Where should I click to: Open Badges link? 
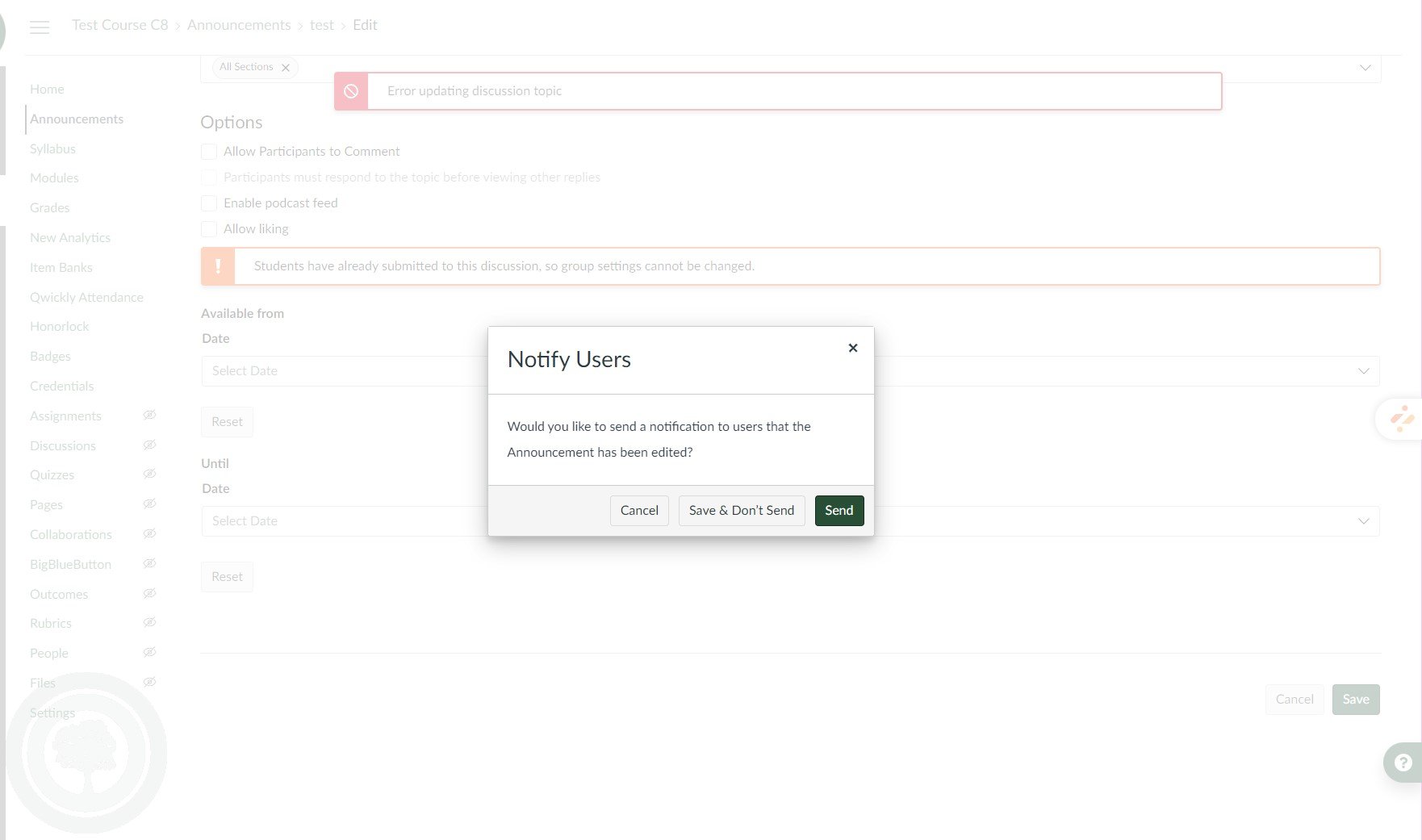(x=50, y=356)
